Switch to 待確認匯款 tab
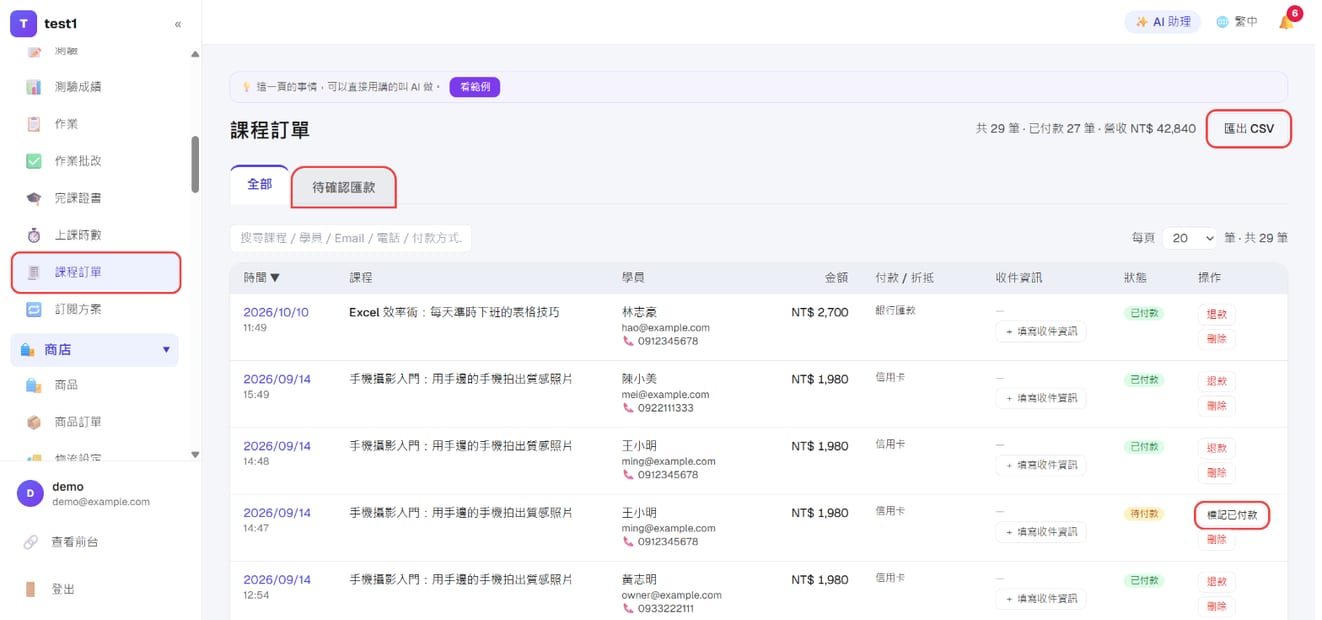Screen dimensions: 1322x620 click(x=344, y=187)
